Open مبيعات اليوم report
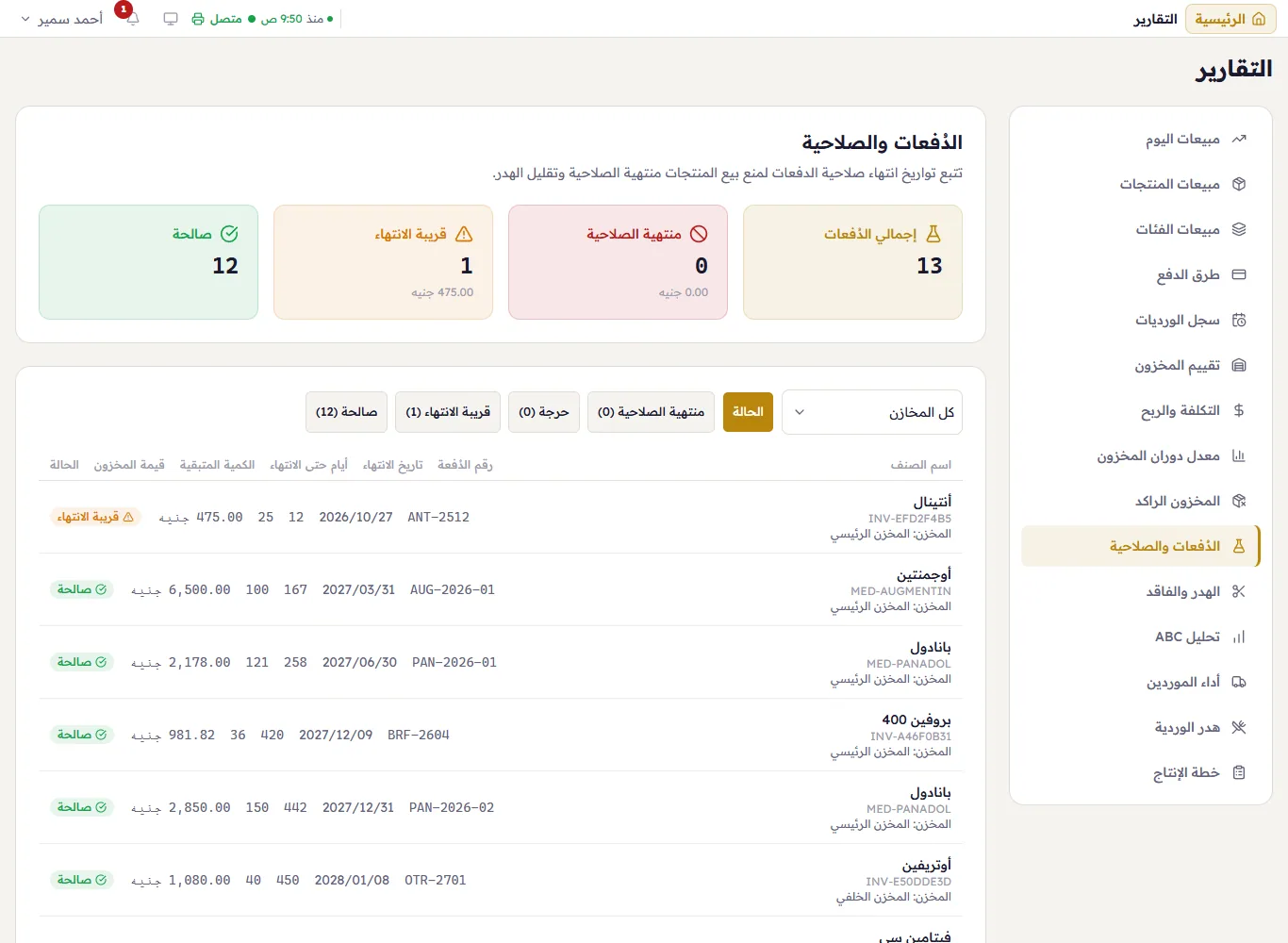Screen dimensions: 1288x943 pos(1141,139)
